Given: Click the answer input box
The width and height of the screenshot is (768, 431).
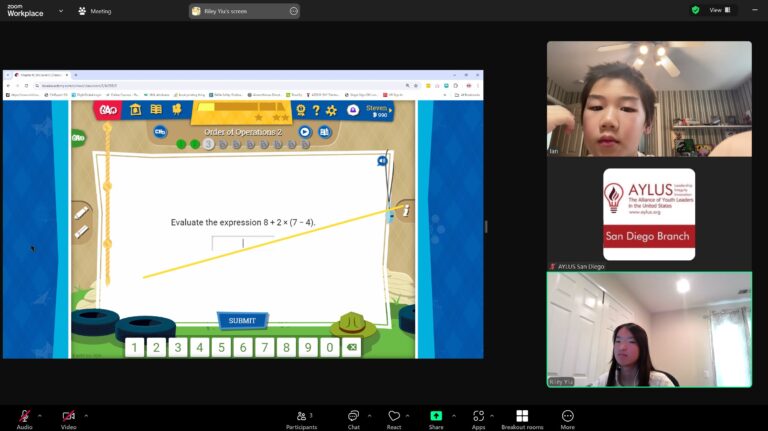Looking at the screenshot, I should tap(242, 243).
